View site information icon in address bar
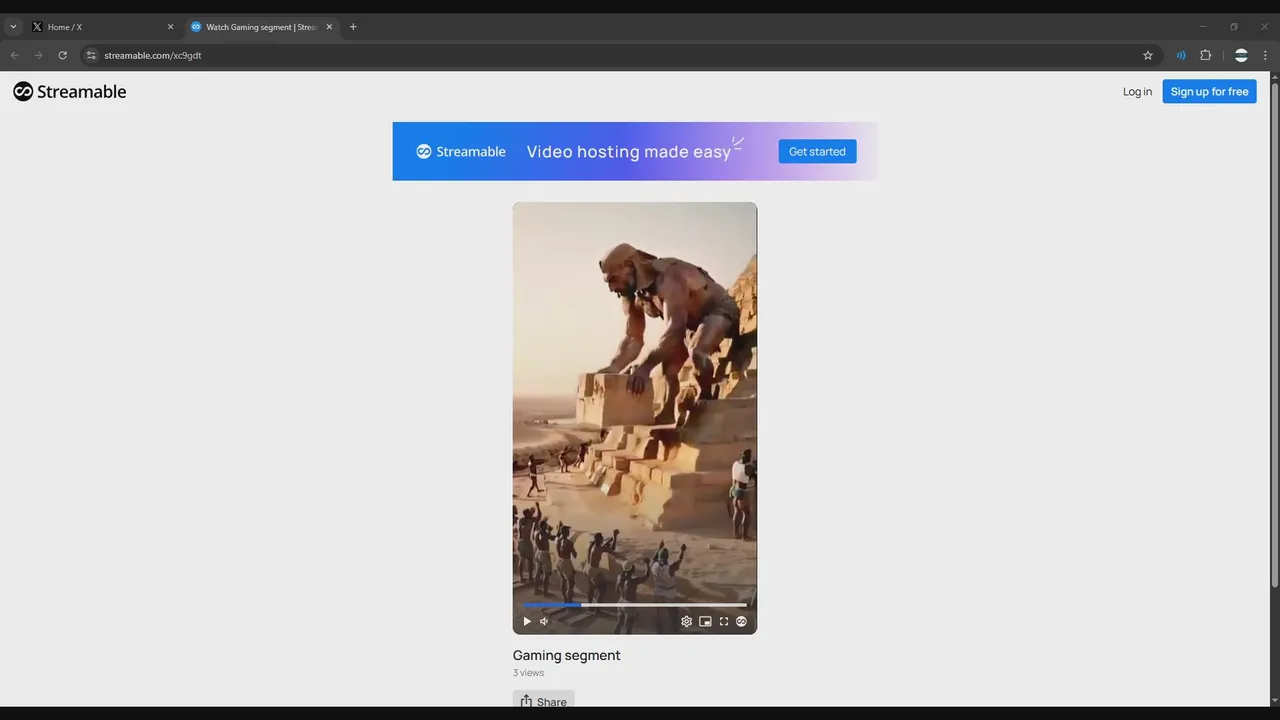1280x720 pixels. pos(91,55)
